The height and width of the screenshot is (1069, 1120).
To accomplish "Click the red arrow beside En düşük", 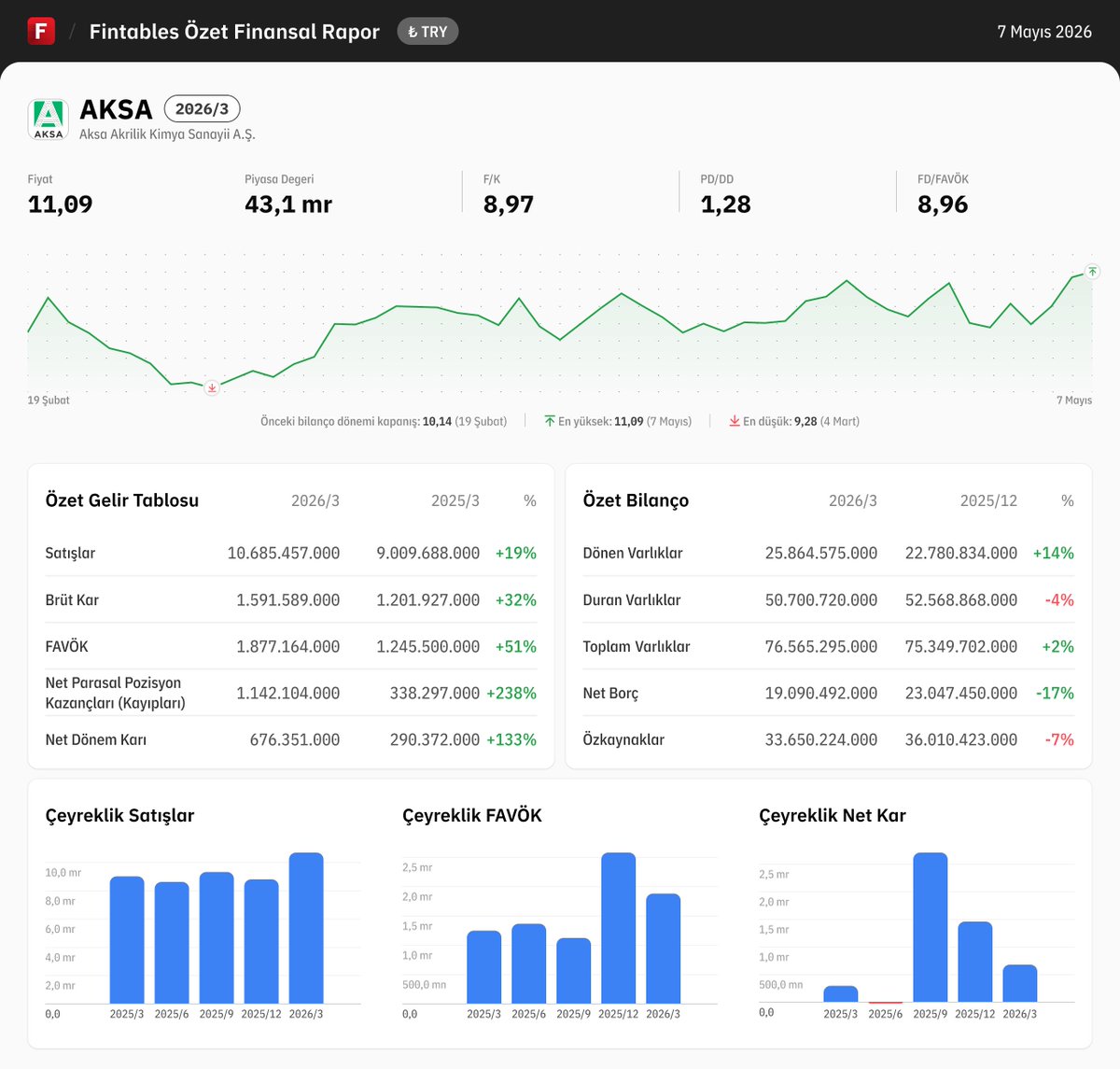I will 735,421.
